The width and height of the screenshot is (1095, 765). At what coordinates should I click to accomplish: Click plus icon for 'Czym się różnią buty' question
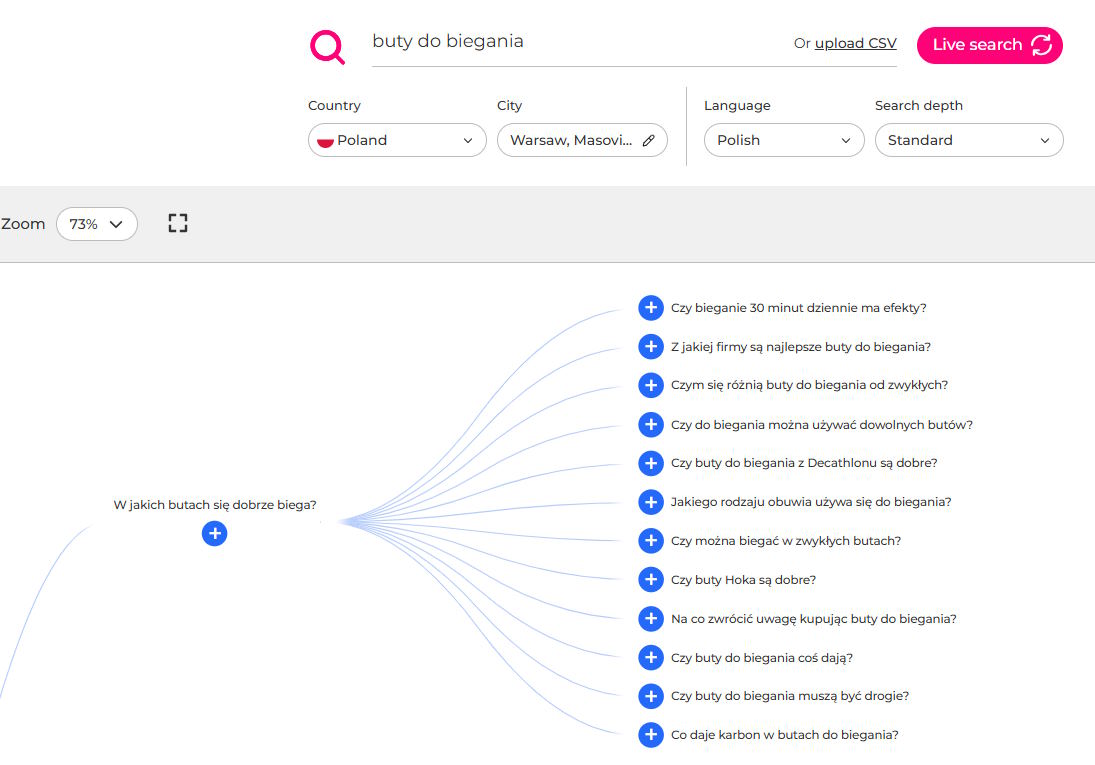[x=651, y=385]
